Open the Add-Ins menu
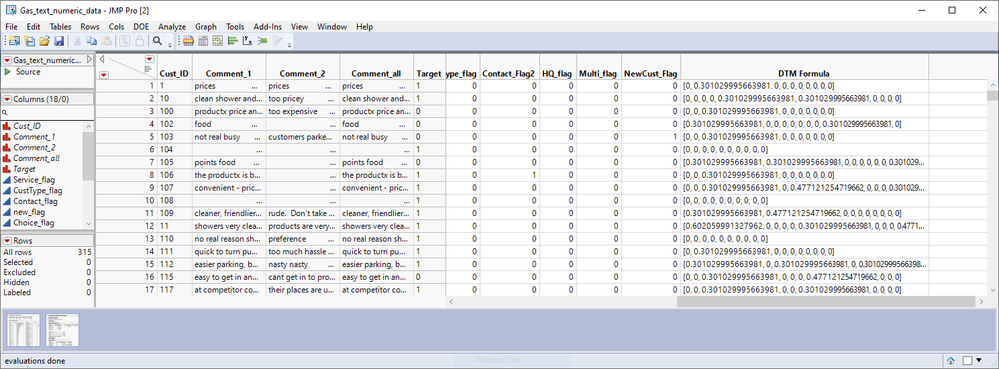999x369 pixels. [x=268, y=27]
